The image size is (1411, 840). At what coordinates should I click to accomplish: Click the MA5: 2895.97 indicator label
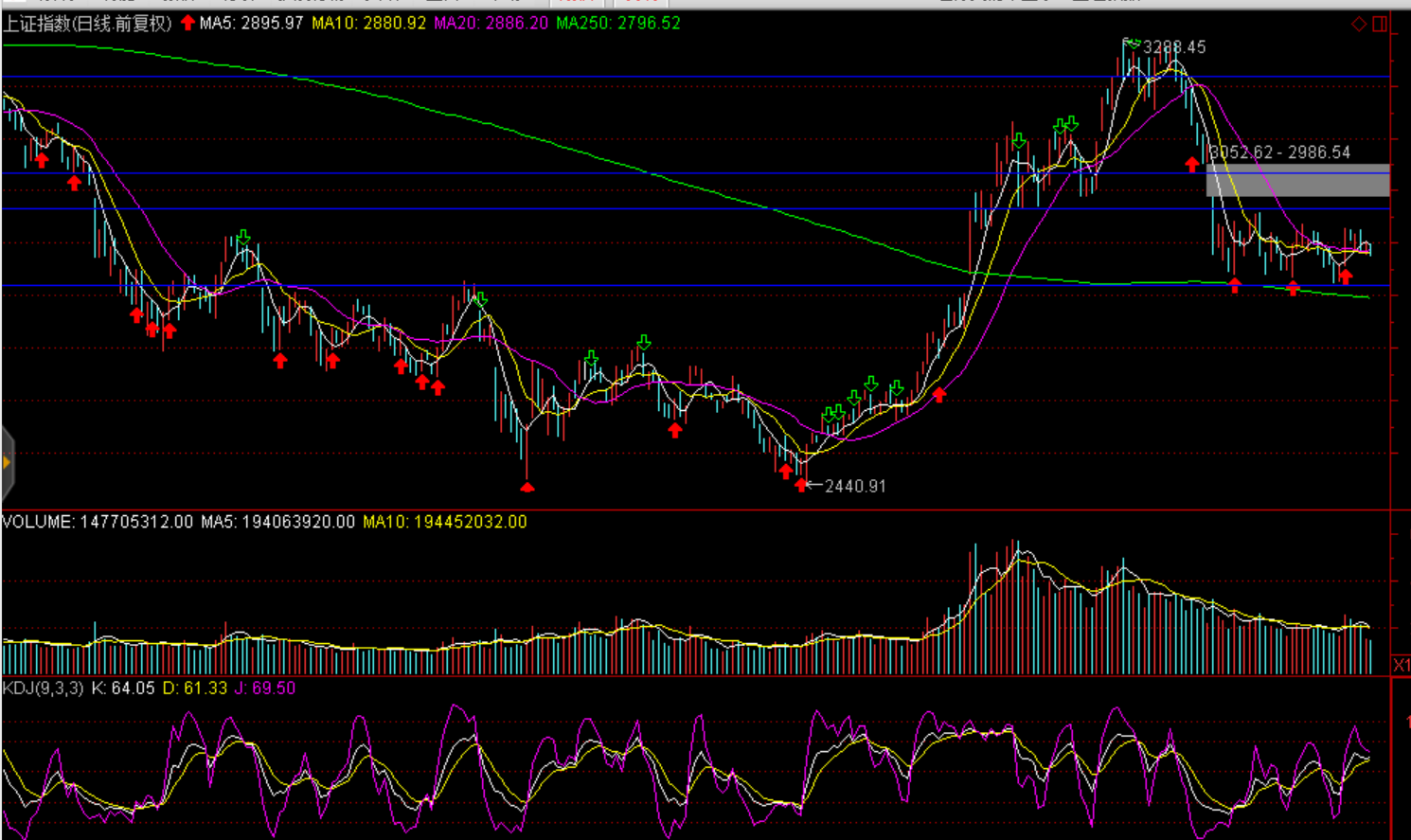coord(251,23)
